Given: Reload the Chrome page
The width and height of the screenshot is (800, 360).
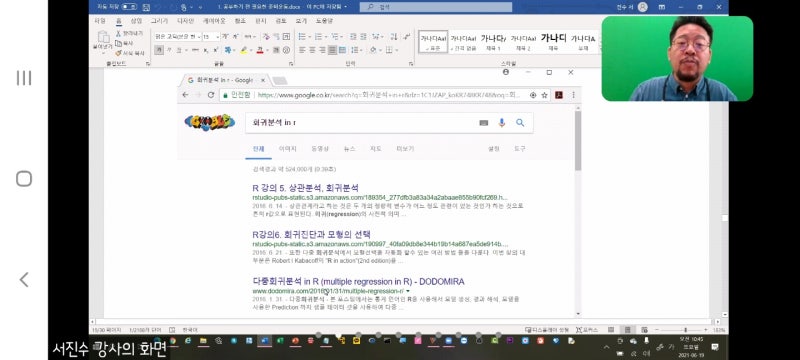Looking at the screenshot, I should point(211,95).
